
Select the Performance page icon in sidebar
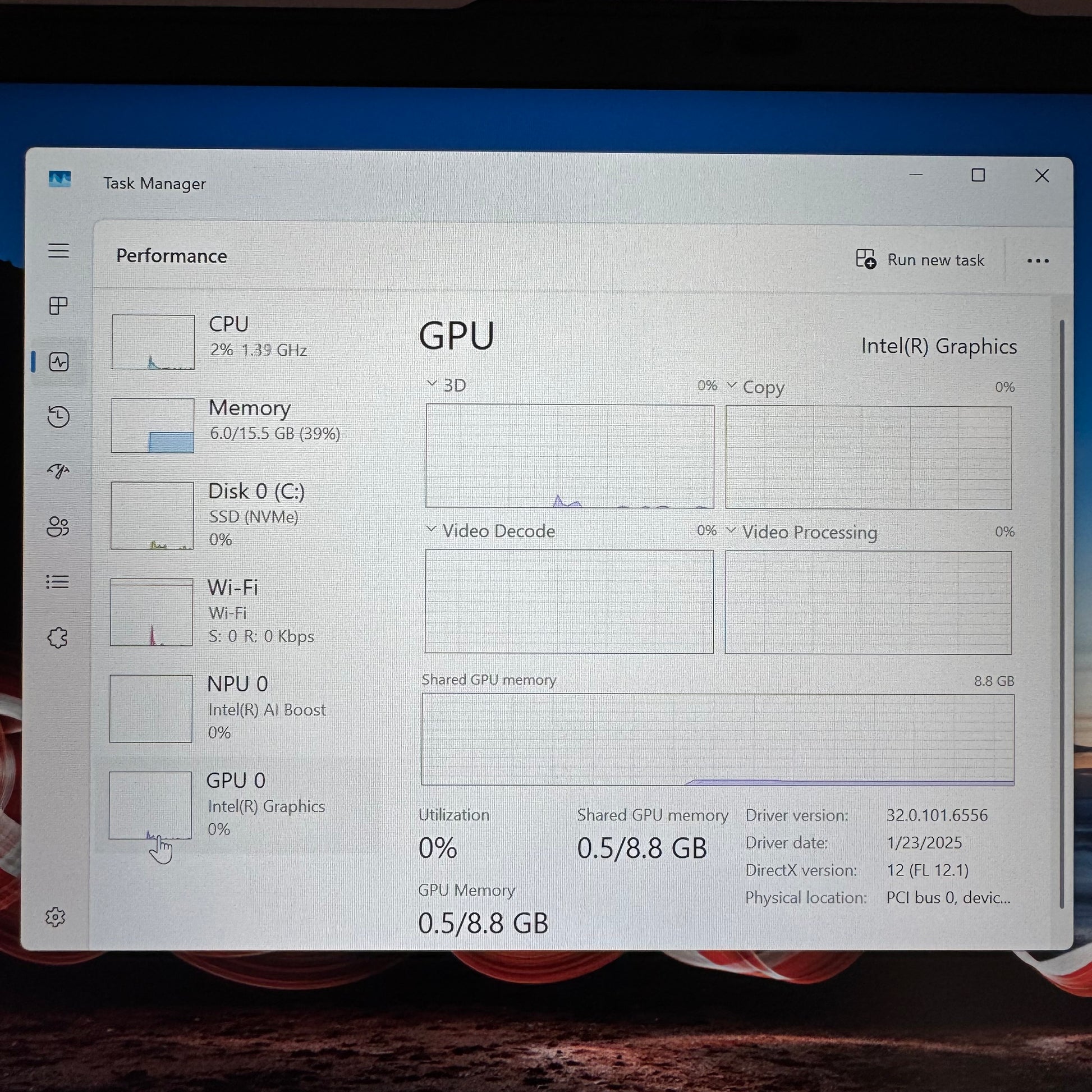pyautogui.click(x=59, y=362)
